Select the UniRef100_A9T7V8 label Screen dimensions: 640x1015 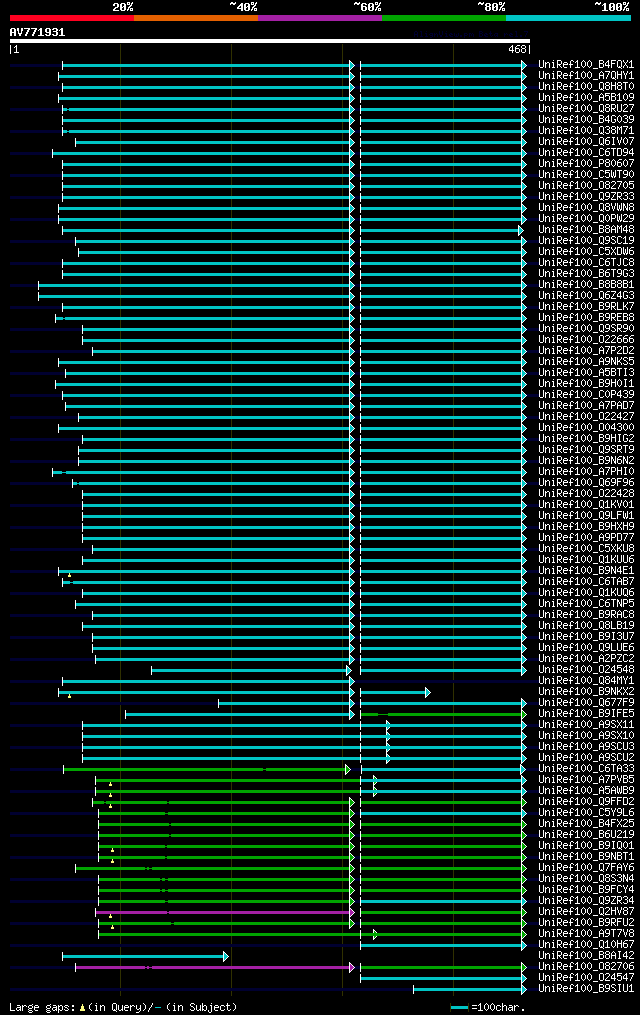coord(586,934)
